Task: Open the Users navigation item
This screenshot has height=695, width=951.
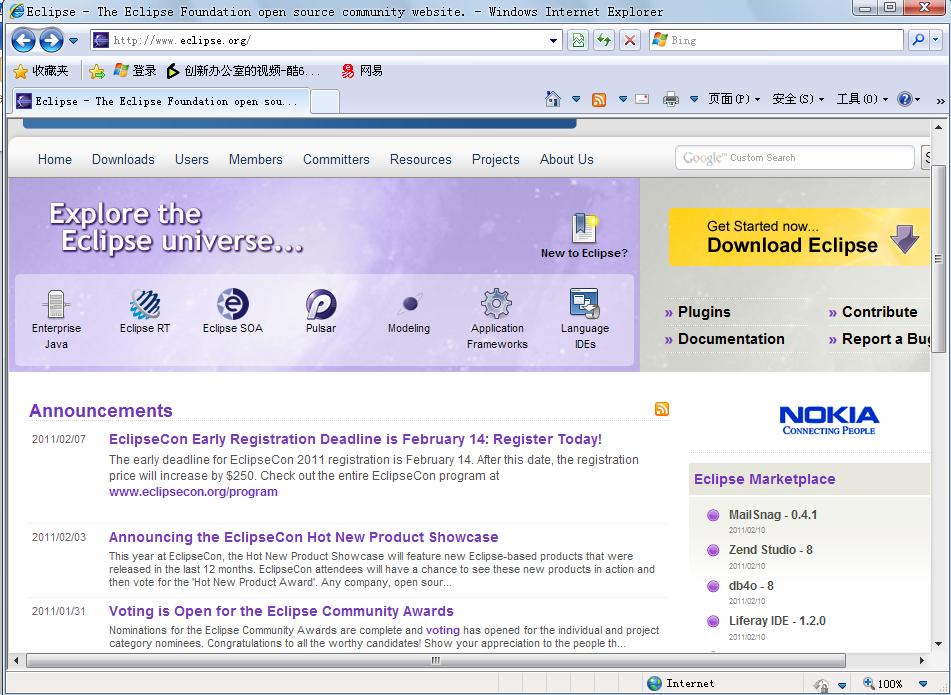Action: point(192,159)
